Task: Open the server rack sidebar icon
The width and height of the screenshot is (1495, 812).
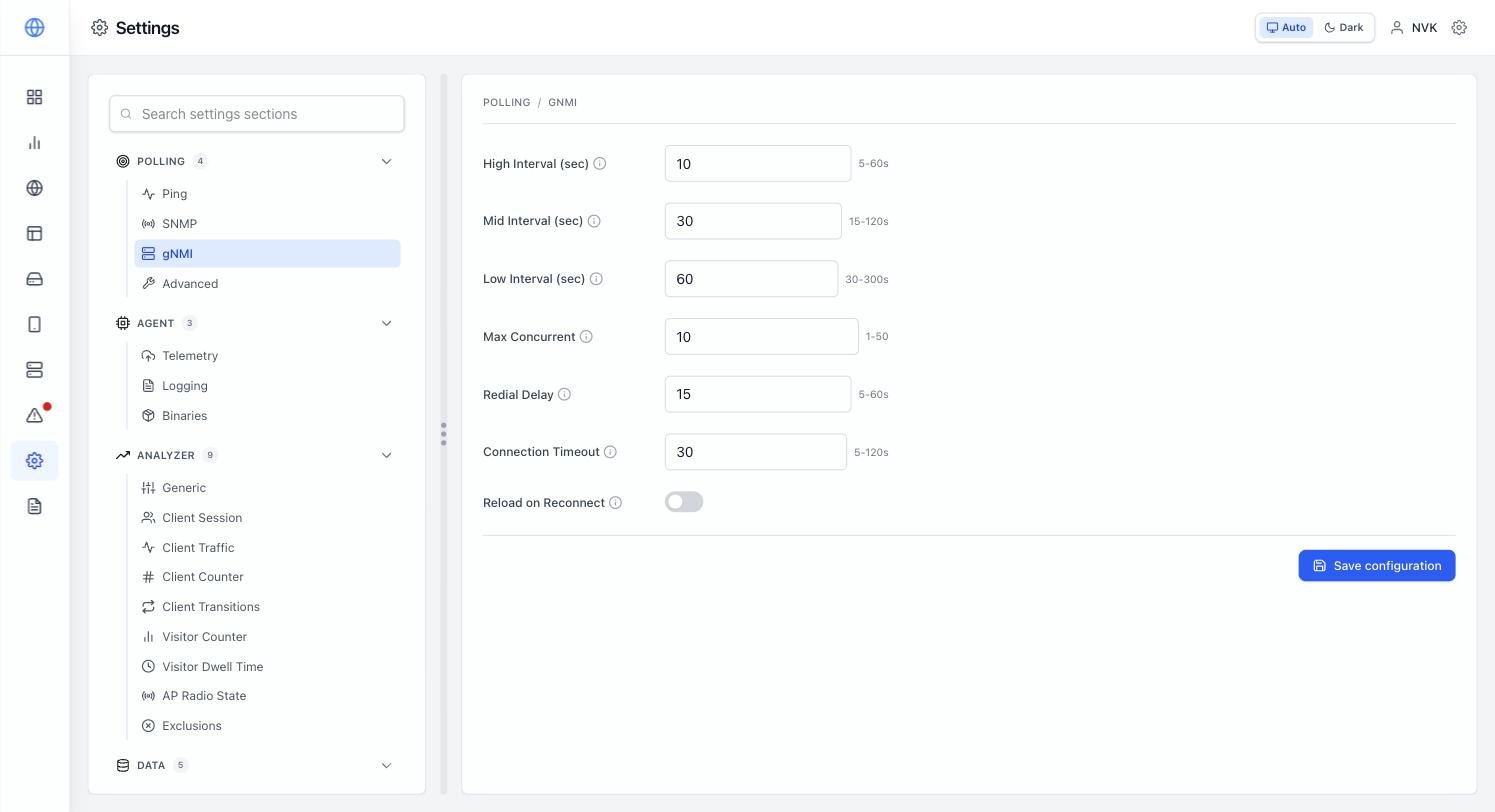Action: coord(34,370)
